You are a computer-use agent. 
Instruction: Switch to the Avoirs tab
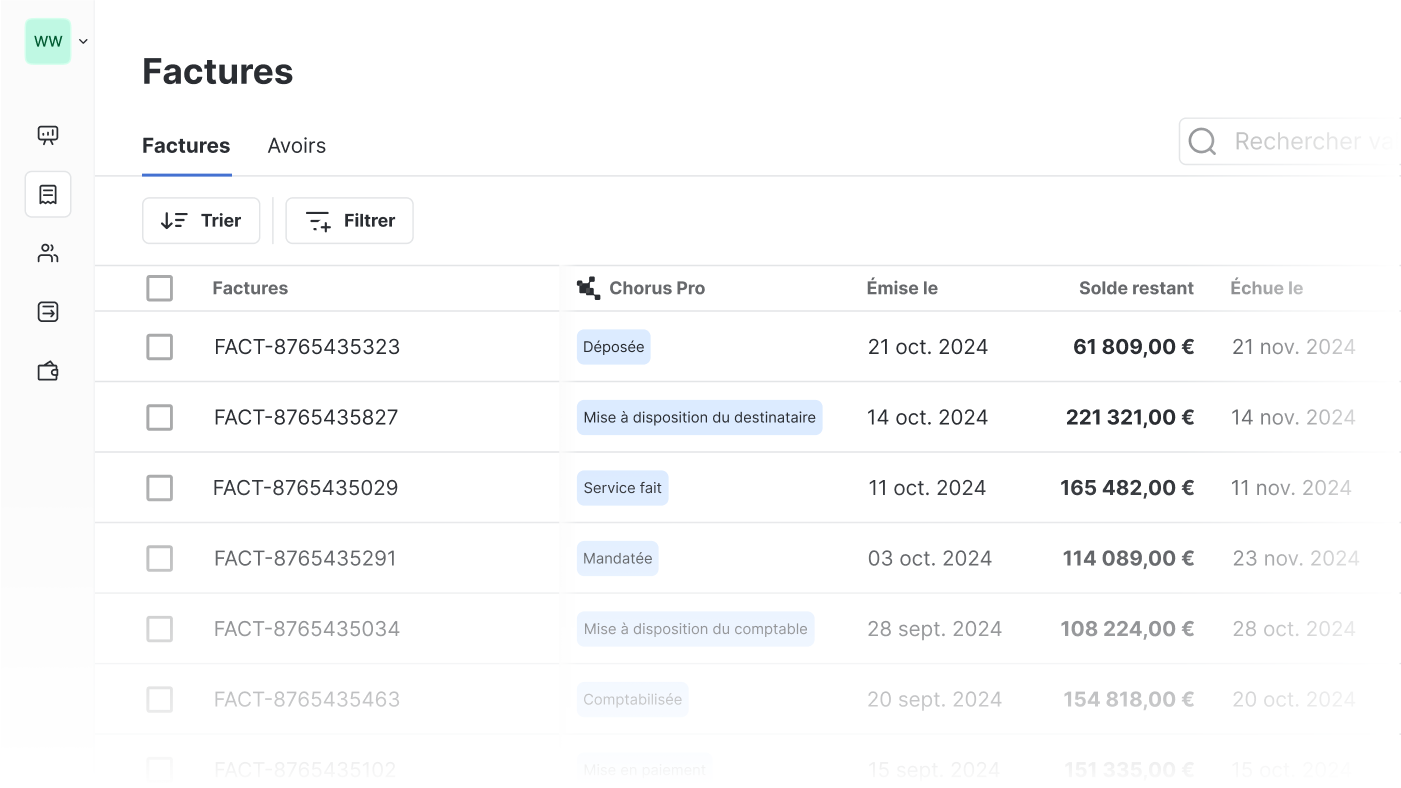click(x=296, y=145)
